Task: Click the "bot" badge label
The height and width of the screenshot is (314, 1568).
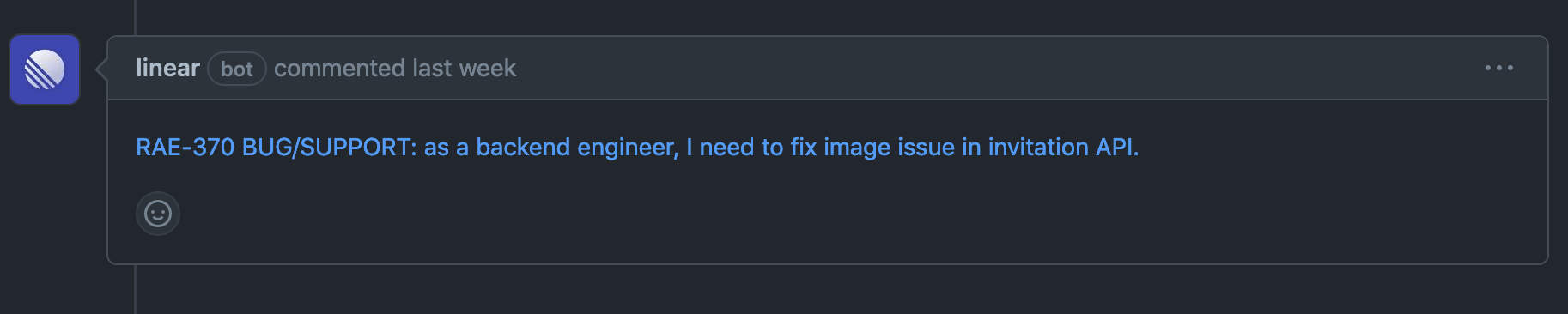Action: tap(237, 69)
